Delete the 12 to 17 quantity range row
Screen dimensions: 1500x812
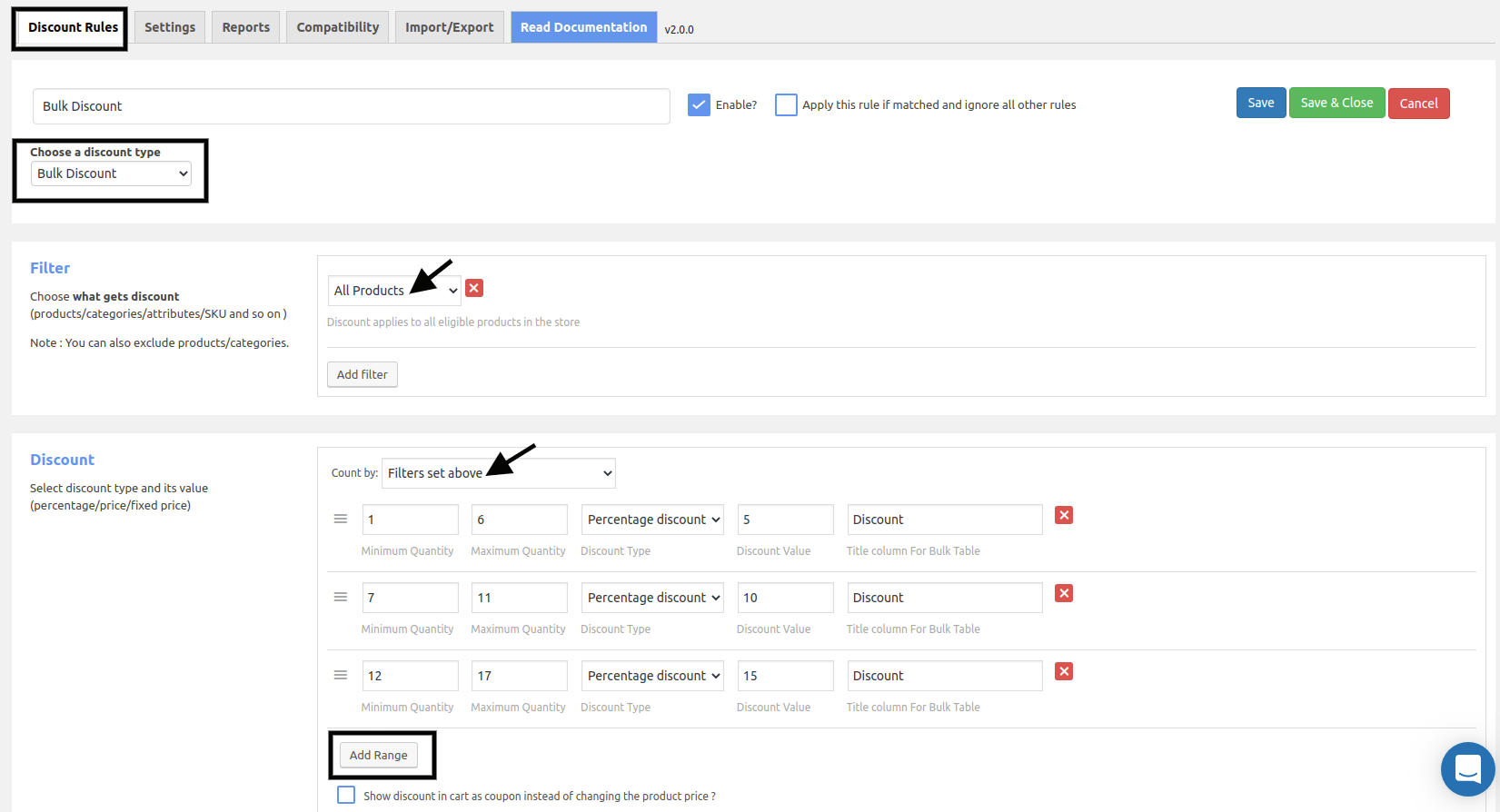click(x=1064, y=671)
